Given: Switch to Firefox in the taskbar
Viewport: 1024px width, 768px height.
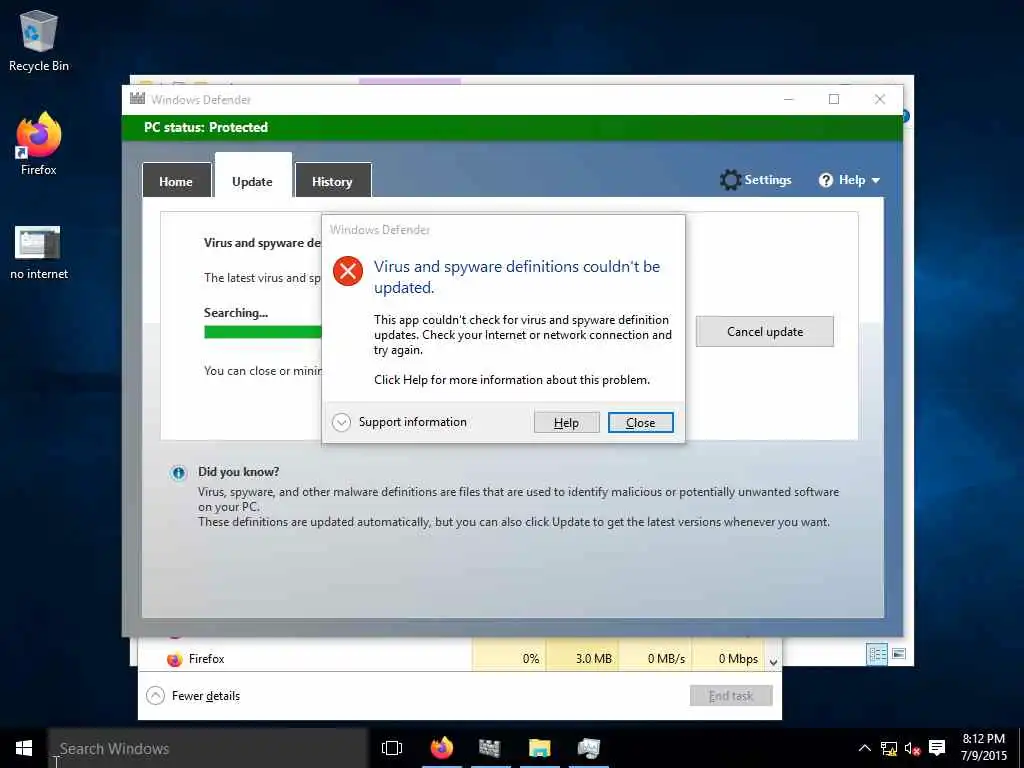Looking at the screenshot, I should click(441, 748).
